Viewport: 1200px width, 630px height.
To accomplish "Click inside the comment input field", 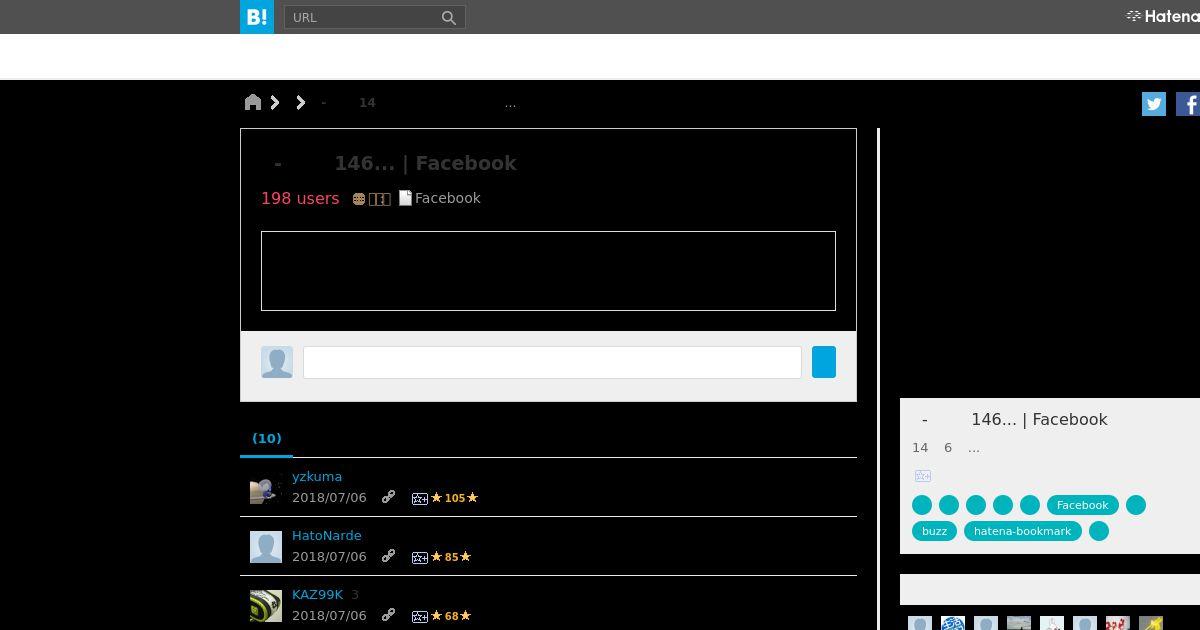I will point(552,362).
